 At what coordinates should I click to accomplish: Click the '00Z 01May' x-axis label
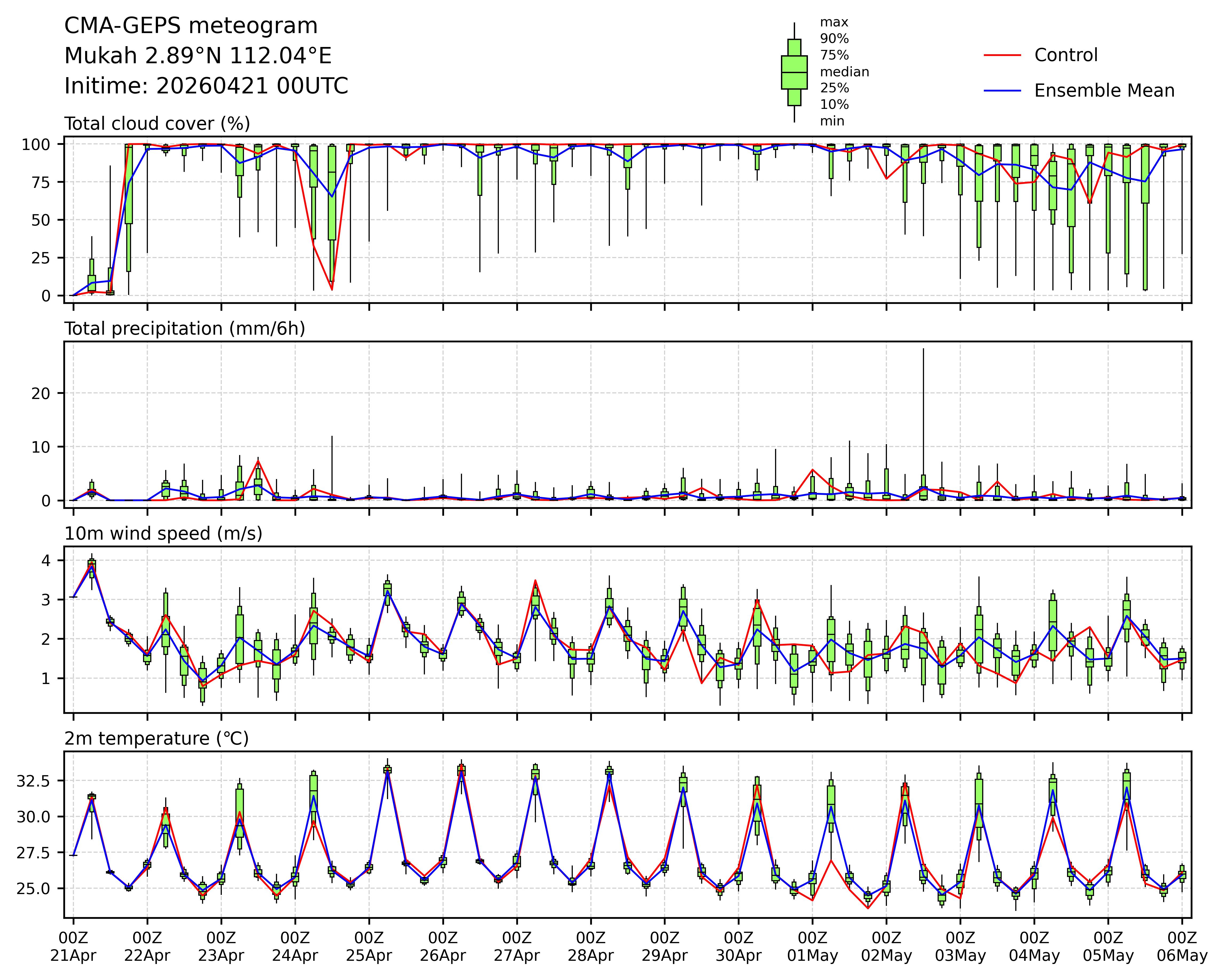[812, 947]
